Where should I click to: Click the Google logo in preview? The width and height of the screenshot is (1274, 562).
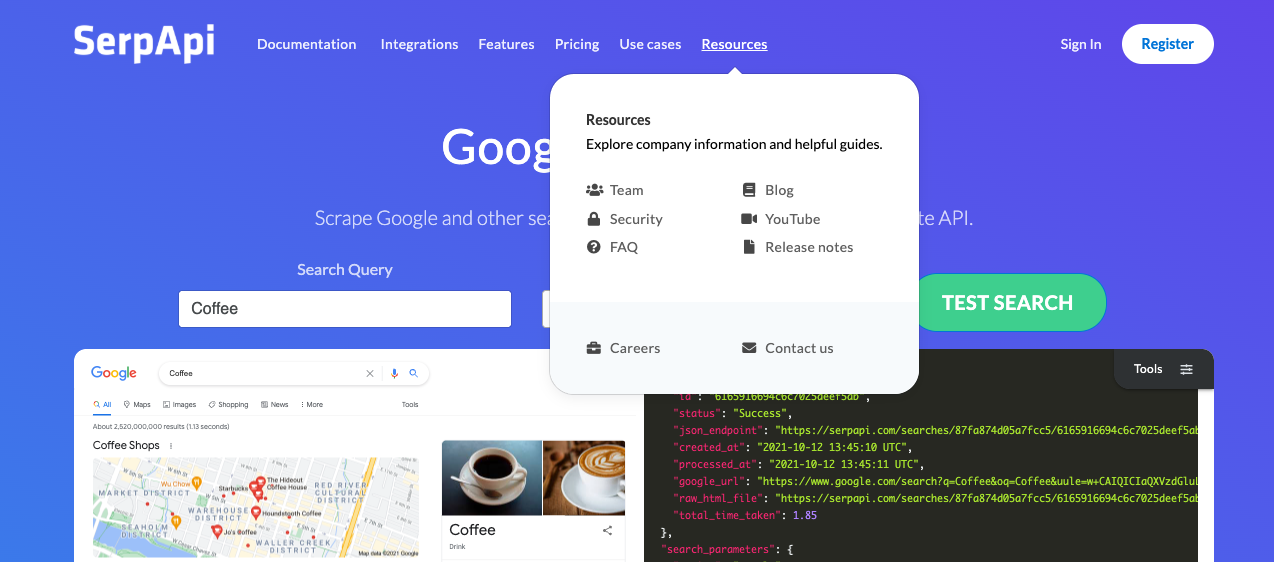[114, 373]
